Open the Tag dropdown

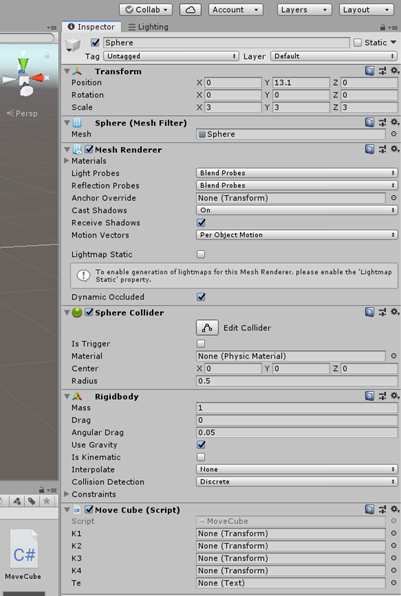click(171, 56)
